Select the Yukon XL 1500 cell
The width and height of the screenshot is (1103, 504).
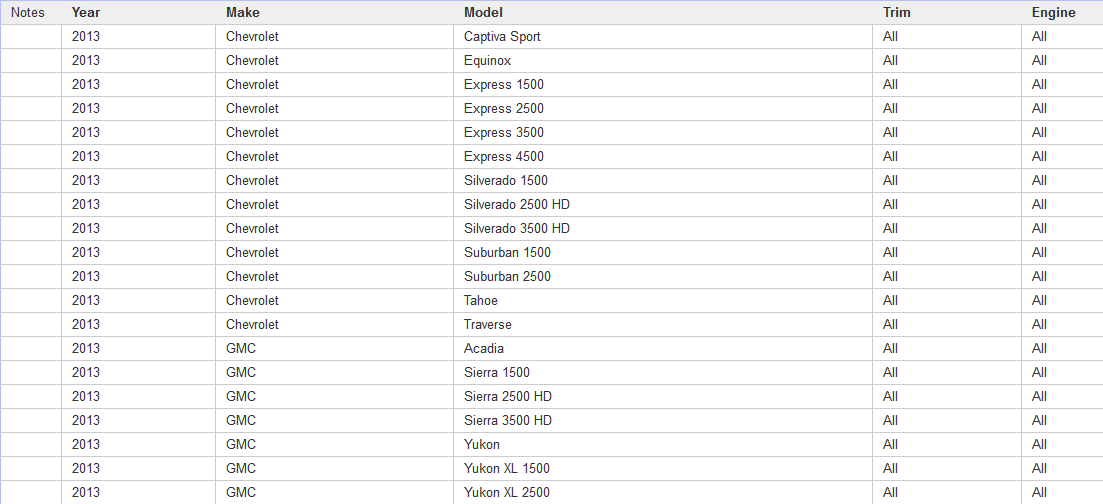click(x=507, y=469)
